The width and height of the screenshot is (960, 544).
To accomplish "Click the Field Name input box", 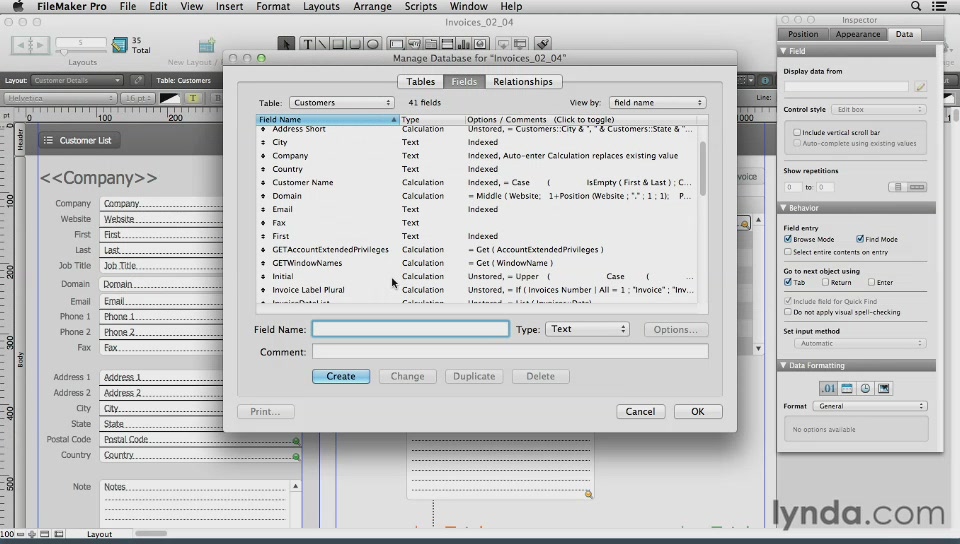I will point(410,329).
